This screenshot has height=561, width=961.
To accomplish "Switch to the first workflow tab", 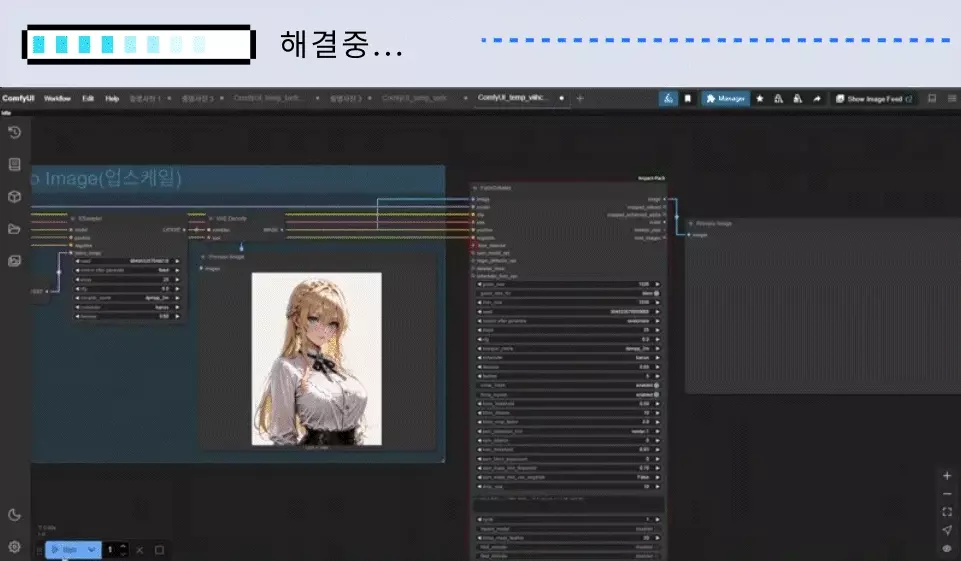I will (x=145, y=98).
